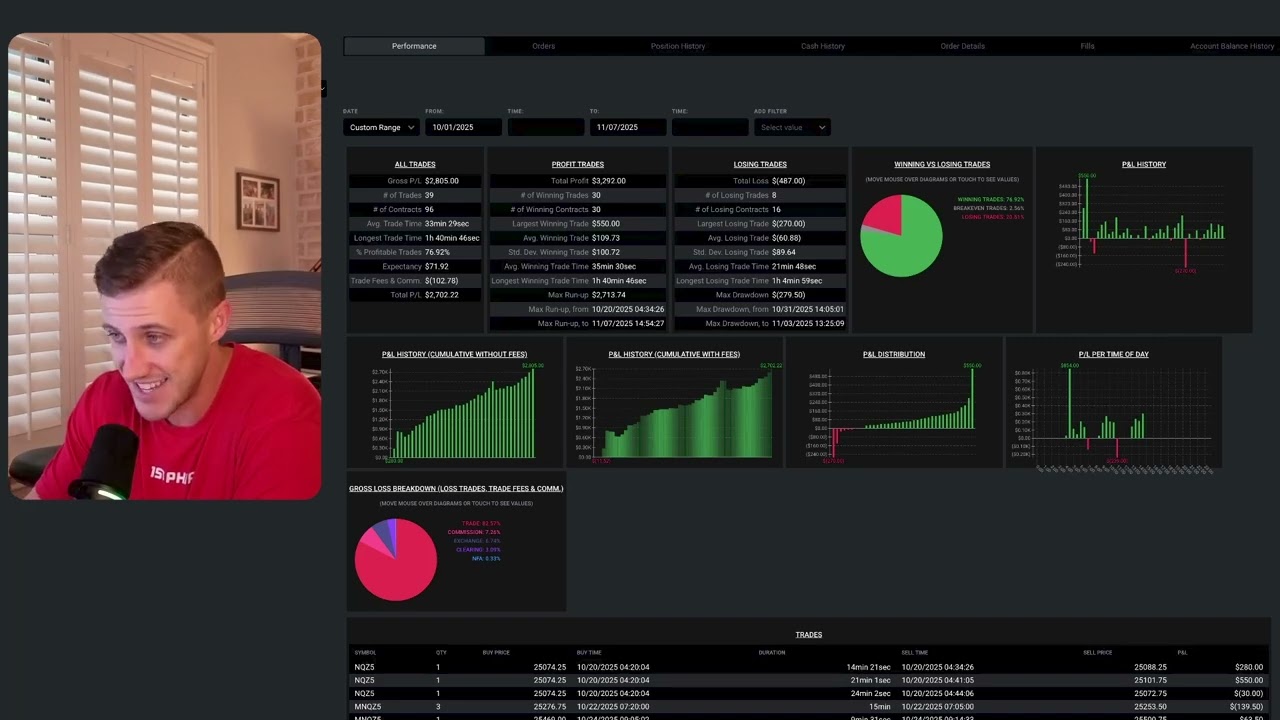Viewport: 1280px width, 720px height.
Task: Open the Fills tab
Action: coord(1087,46)
